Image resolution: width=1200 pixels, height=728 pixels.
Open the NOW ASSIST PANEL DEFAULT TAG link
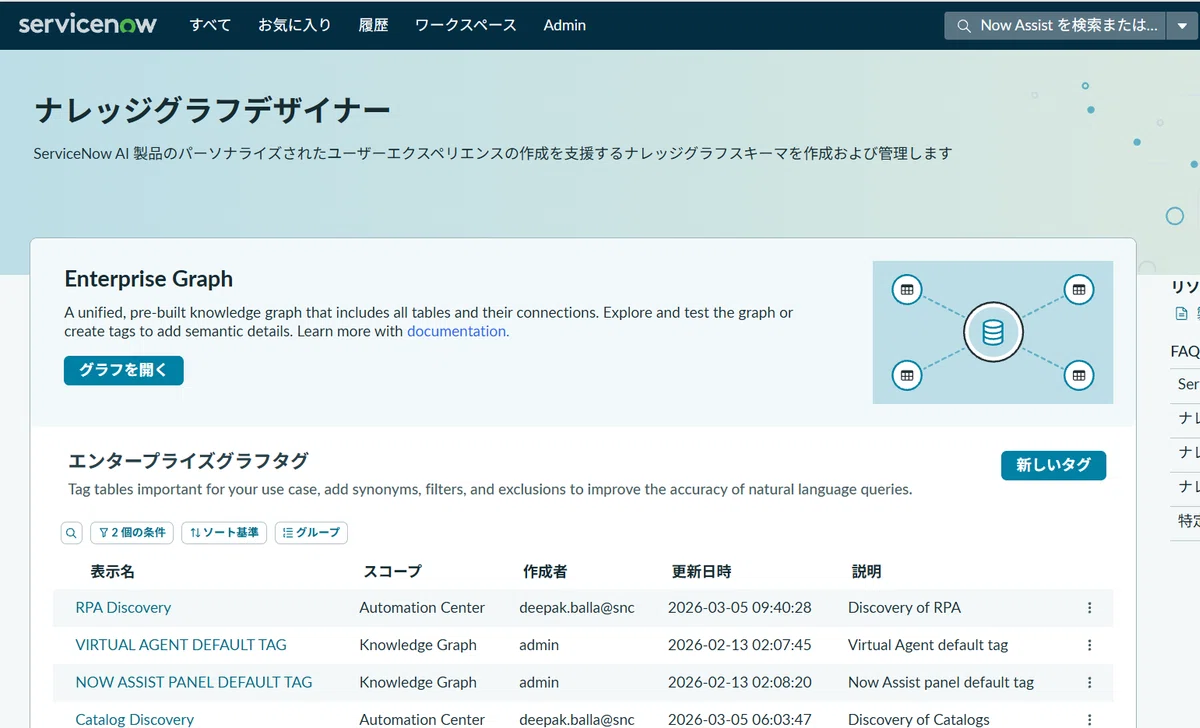[x=194, y=682]
